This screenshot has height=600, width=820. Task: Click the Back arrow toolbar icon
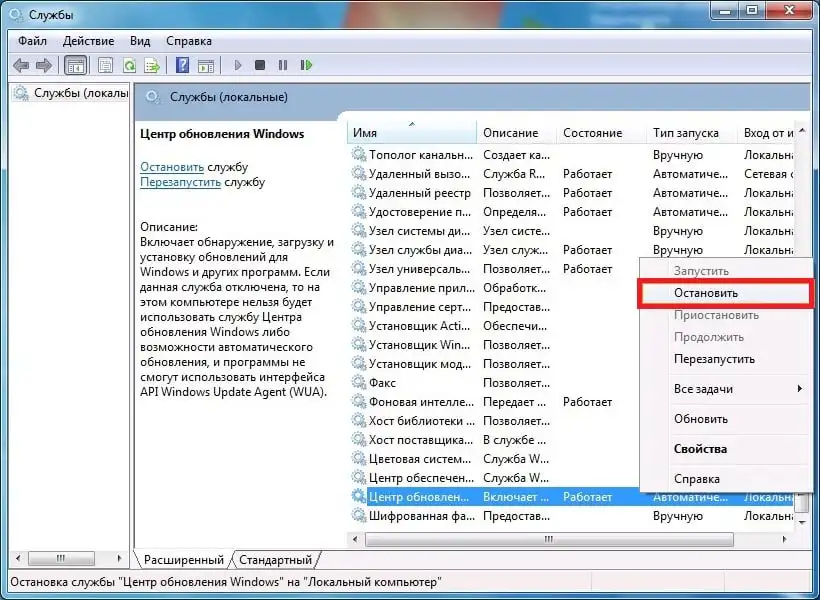21,65
